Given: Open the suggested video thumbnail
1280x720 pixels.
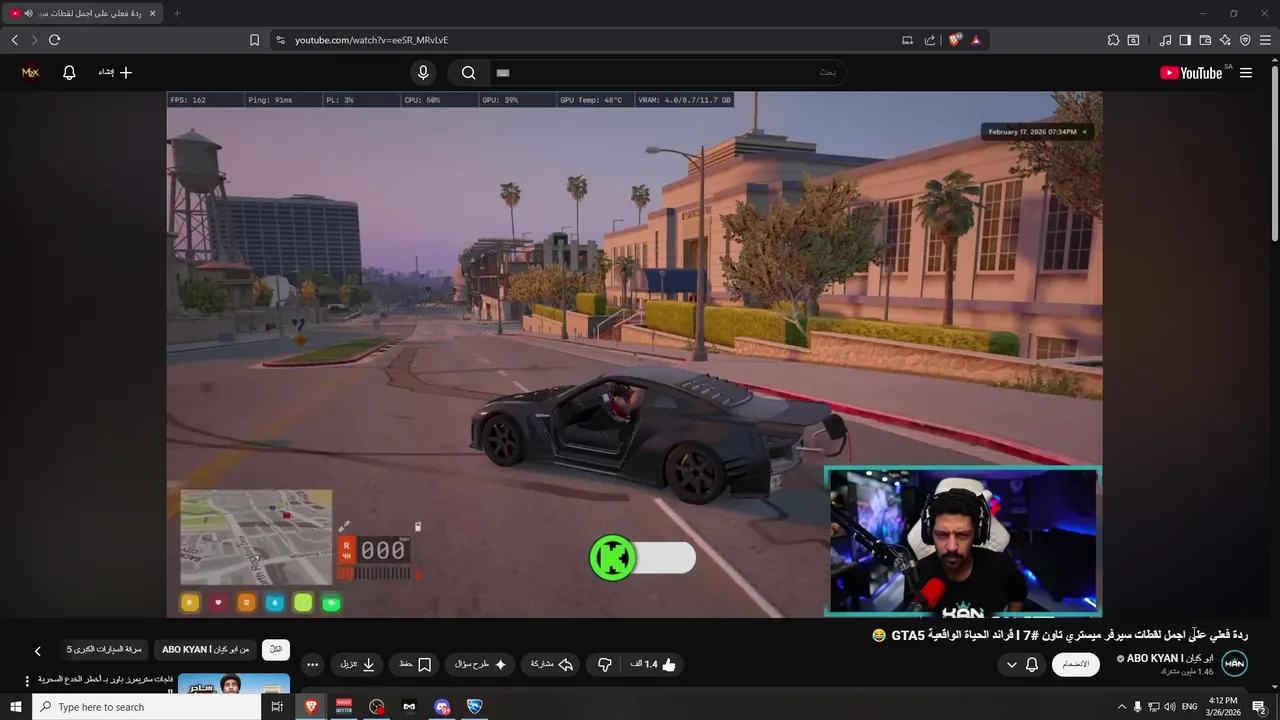Looking at the screenshot, I should point(234,684).
